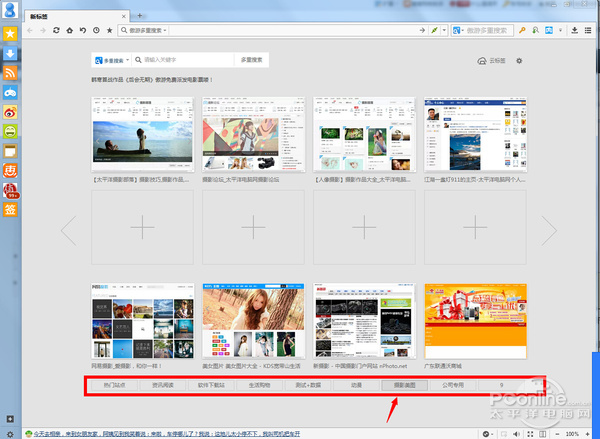Screen dimensions: 600x439
Task: Reload the page with the refresh button
Action: point(56,30)
